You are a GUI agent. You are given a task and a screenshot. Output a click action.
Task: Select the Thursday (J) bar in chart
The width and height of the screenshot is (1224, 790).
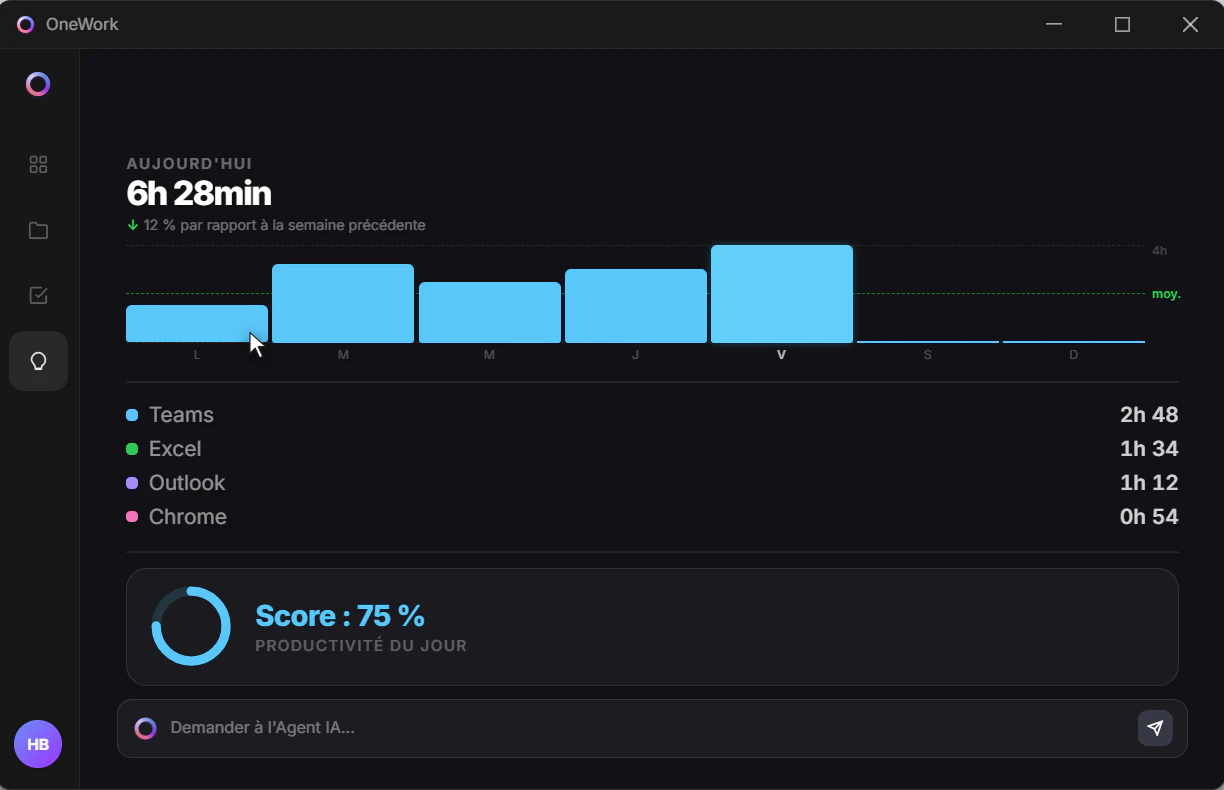(636, 306)
